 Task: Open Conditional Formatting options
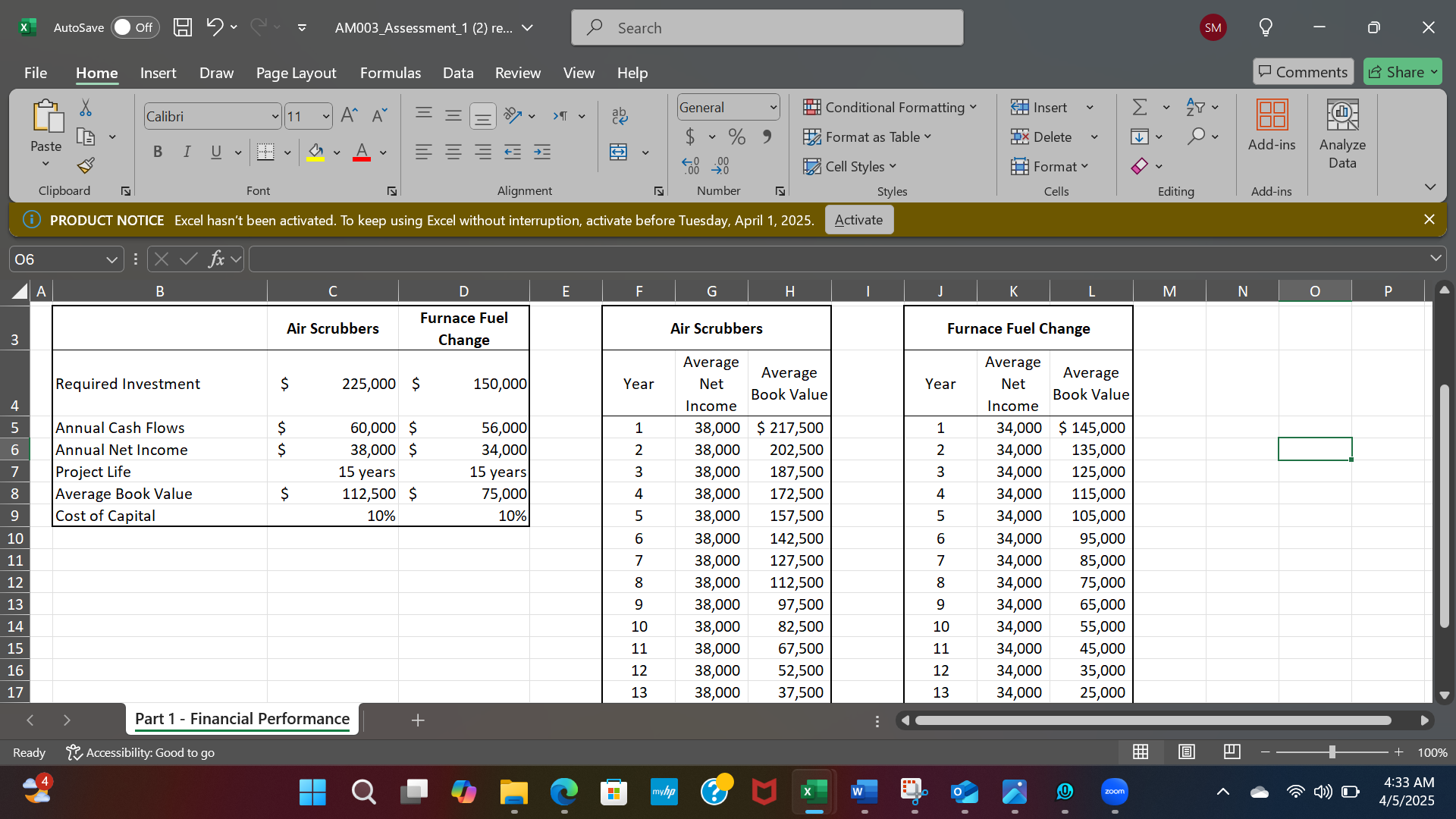892,107
